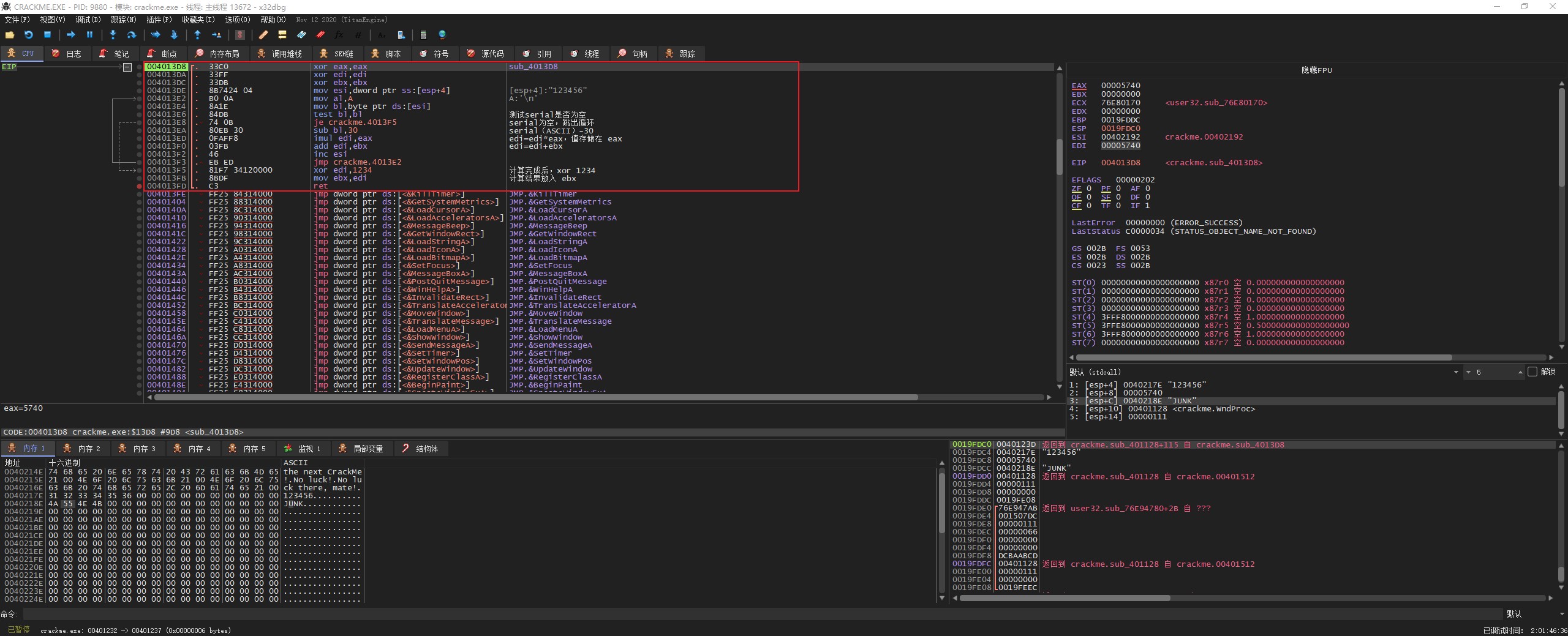Click the disassembly horizontal scrollbar

point(536,397)
